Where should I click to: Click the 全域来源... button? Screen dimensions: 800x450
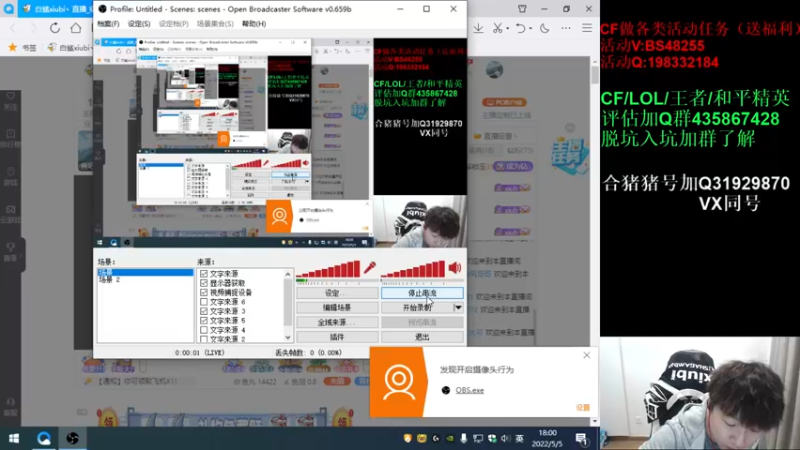[x=337, y=322]
